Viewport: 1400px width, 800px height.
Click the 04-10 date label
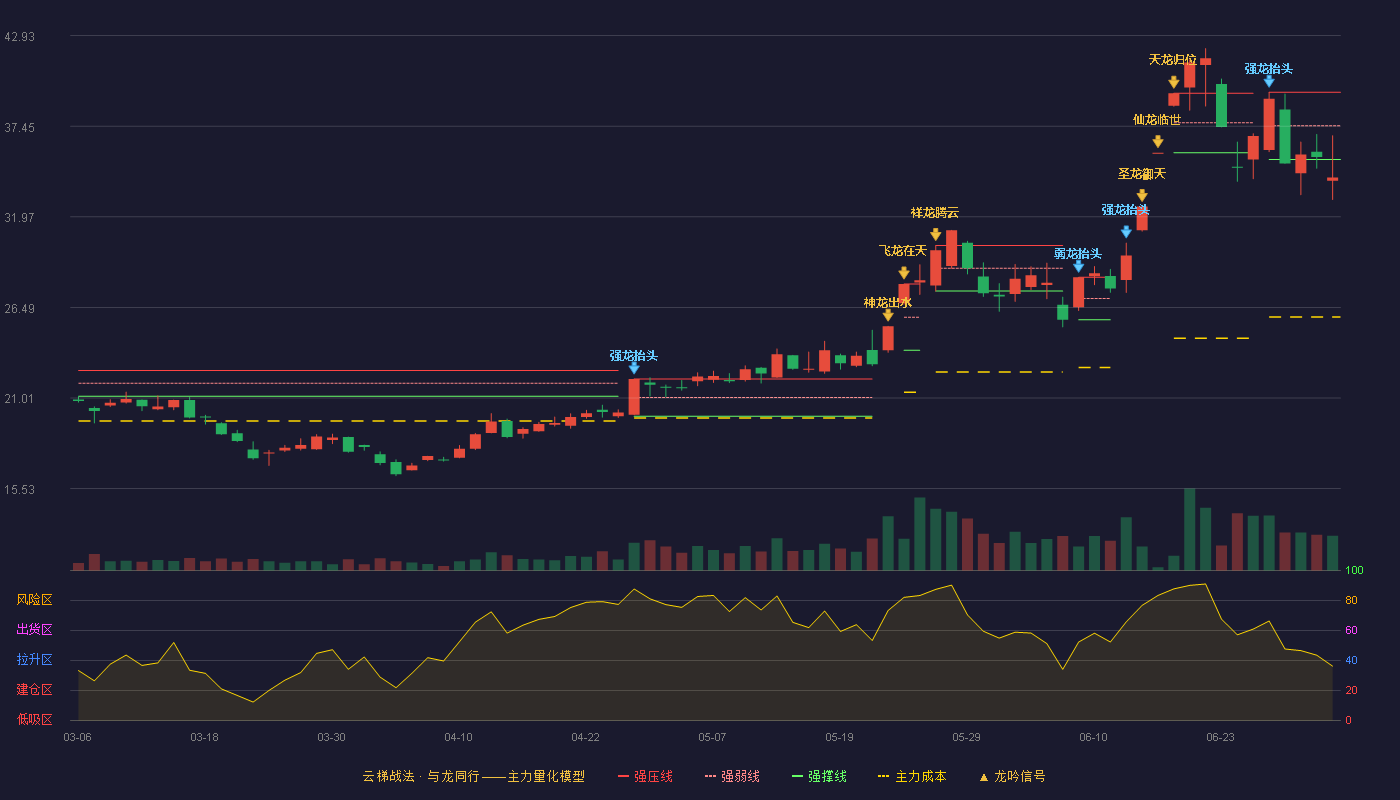458,737
